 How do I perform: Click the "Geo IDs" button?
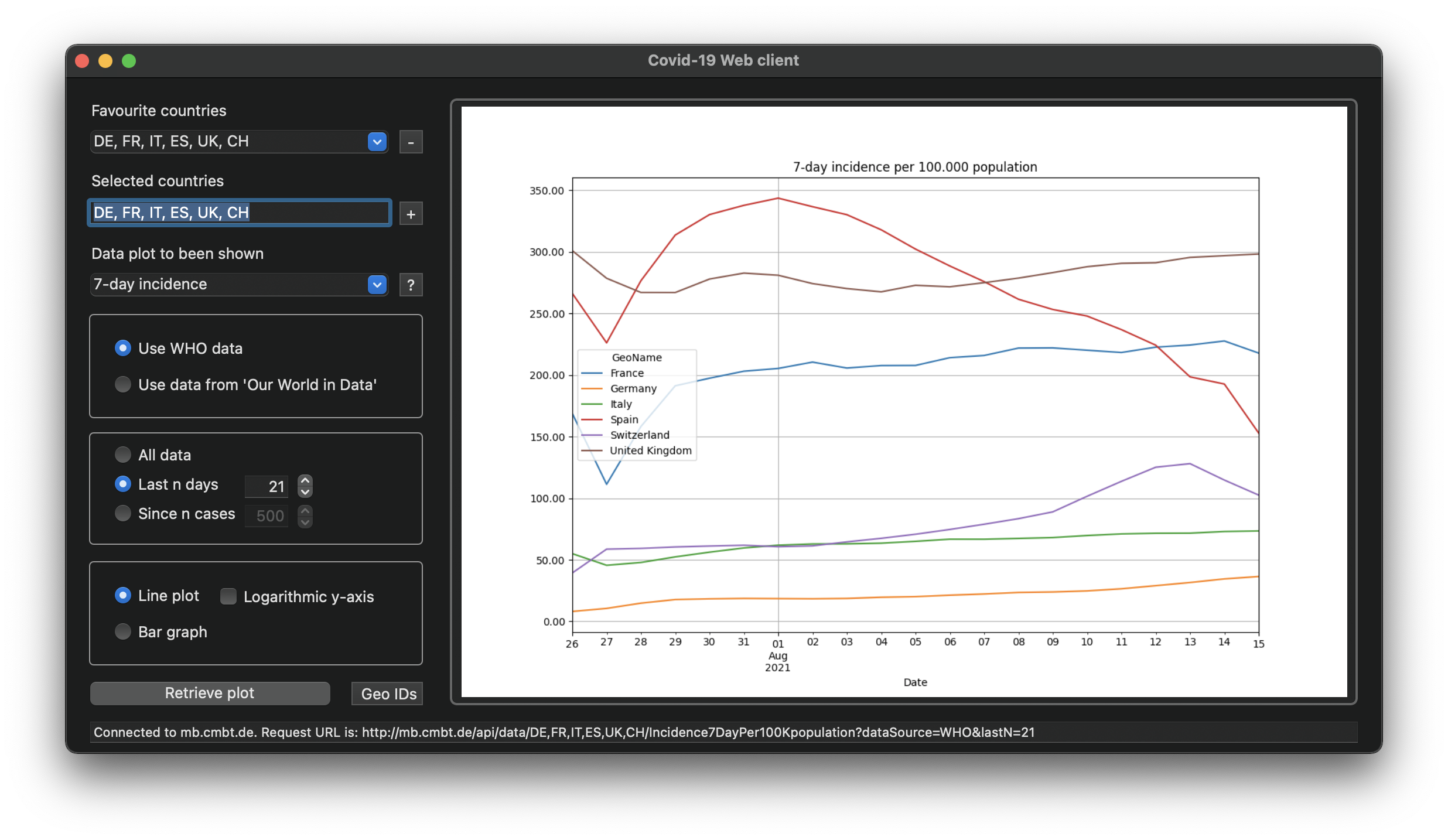[386, 693]
